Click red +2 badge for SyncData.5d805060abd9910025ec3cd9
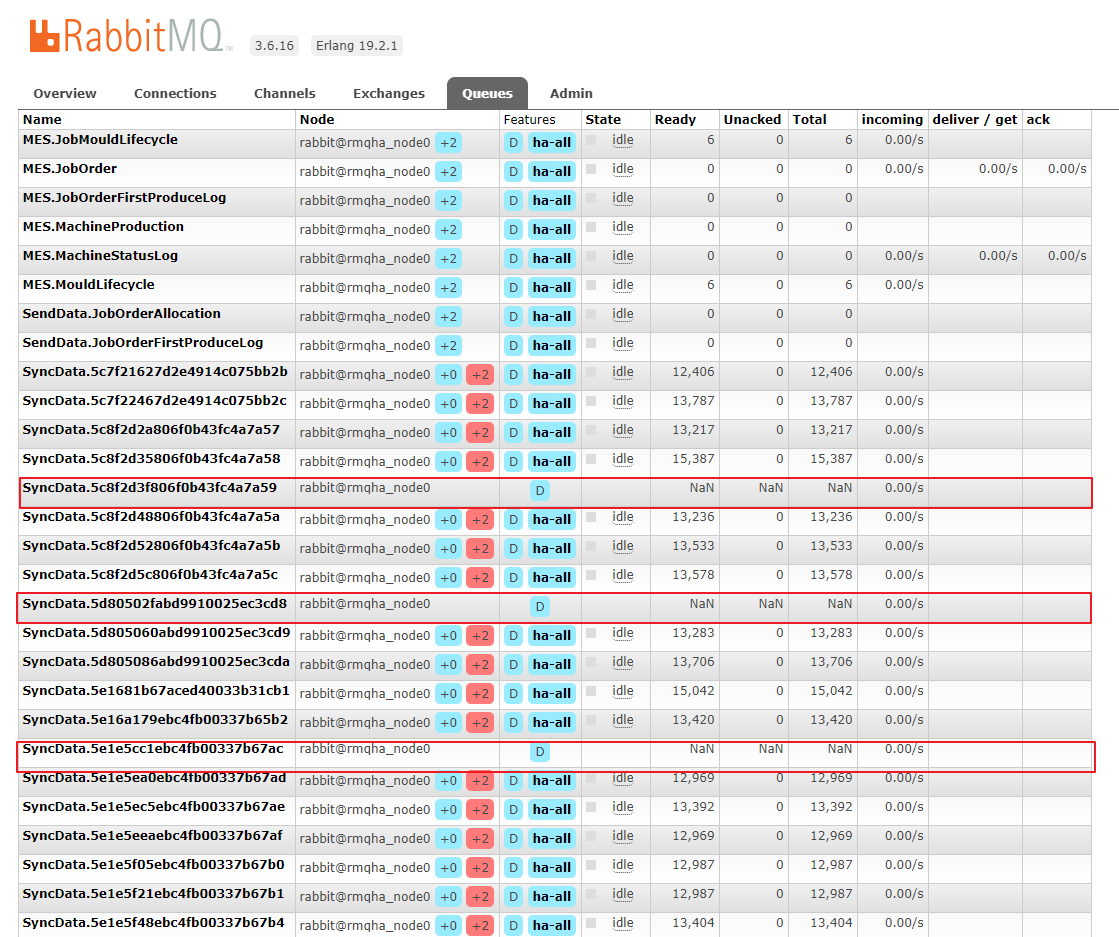This screenshot has width=1119, height=937. click(480, 636)
